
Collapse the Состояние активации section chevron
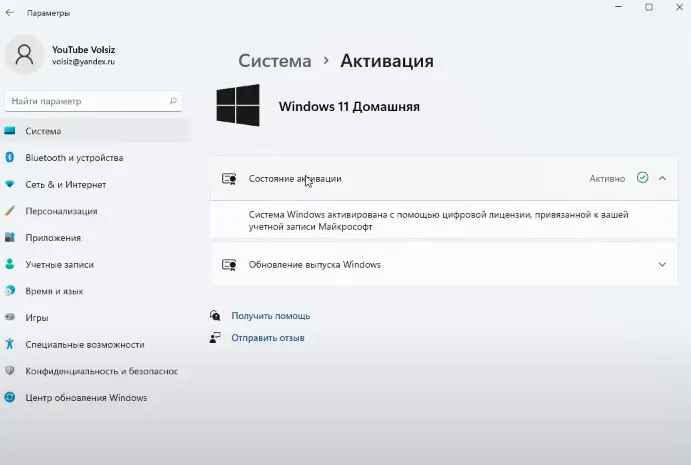point(662,178)
